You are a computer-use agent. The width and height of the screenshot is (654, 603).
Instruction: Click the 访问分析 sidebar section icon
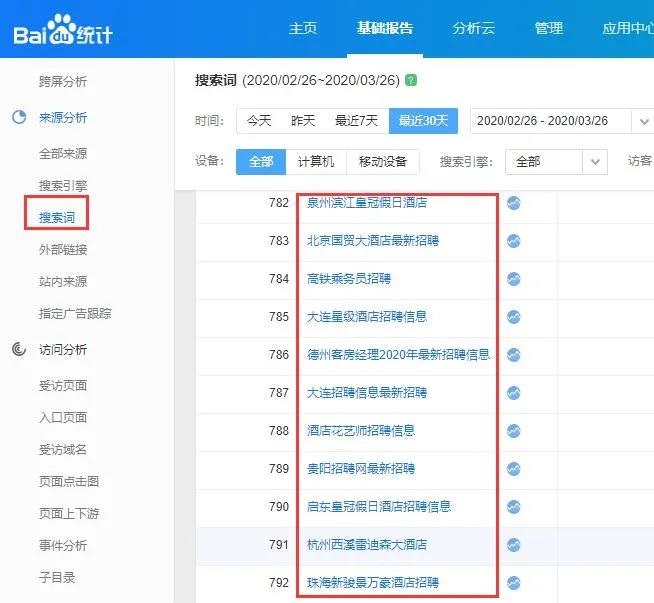click(19, 350)
